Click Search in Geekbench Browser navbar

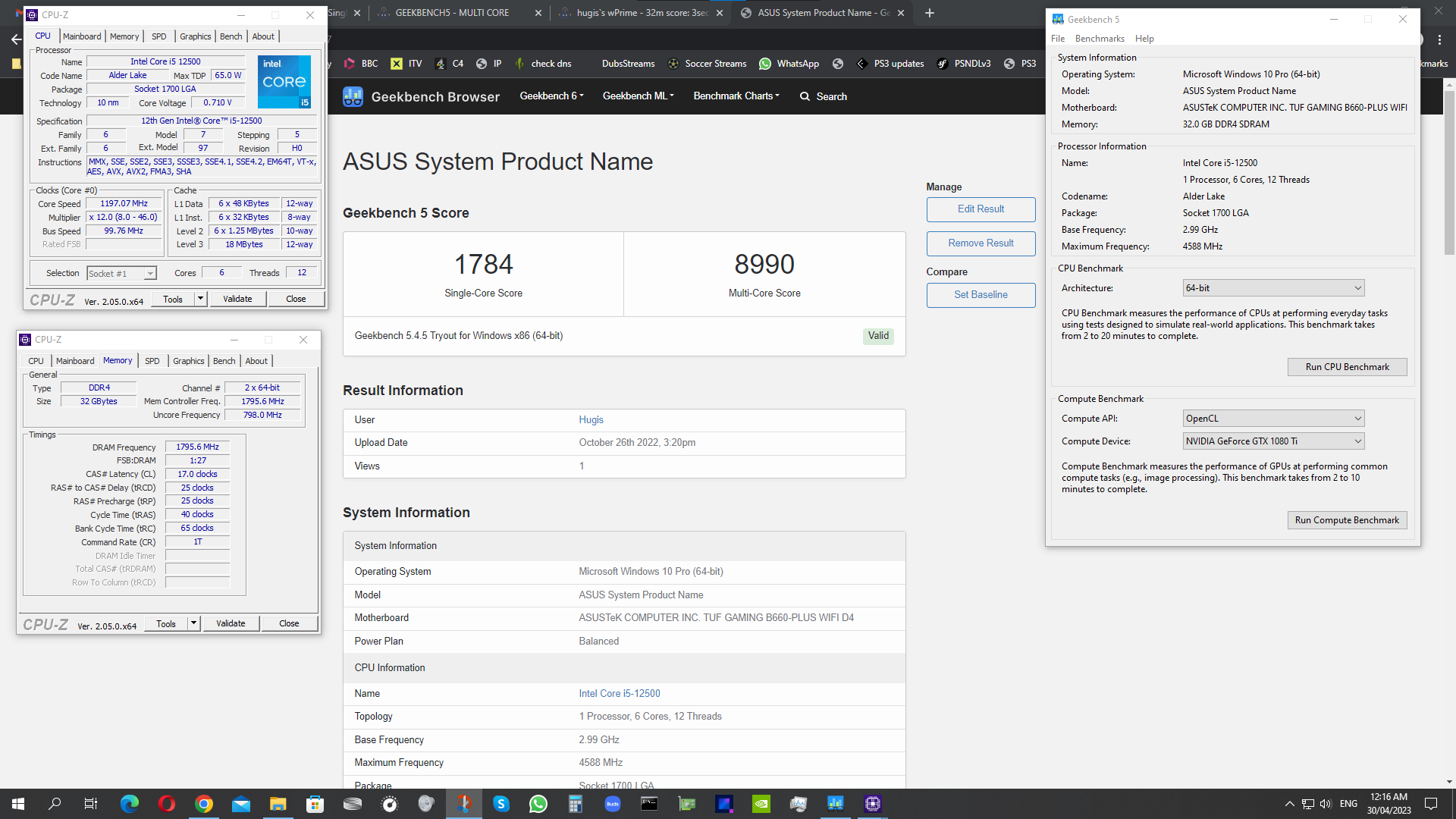point(823,96)
